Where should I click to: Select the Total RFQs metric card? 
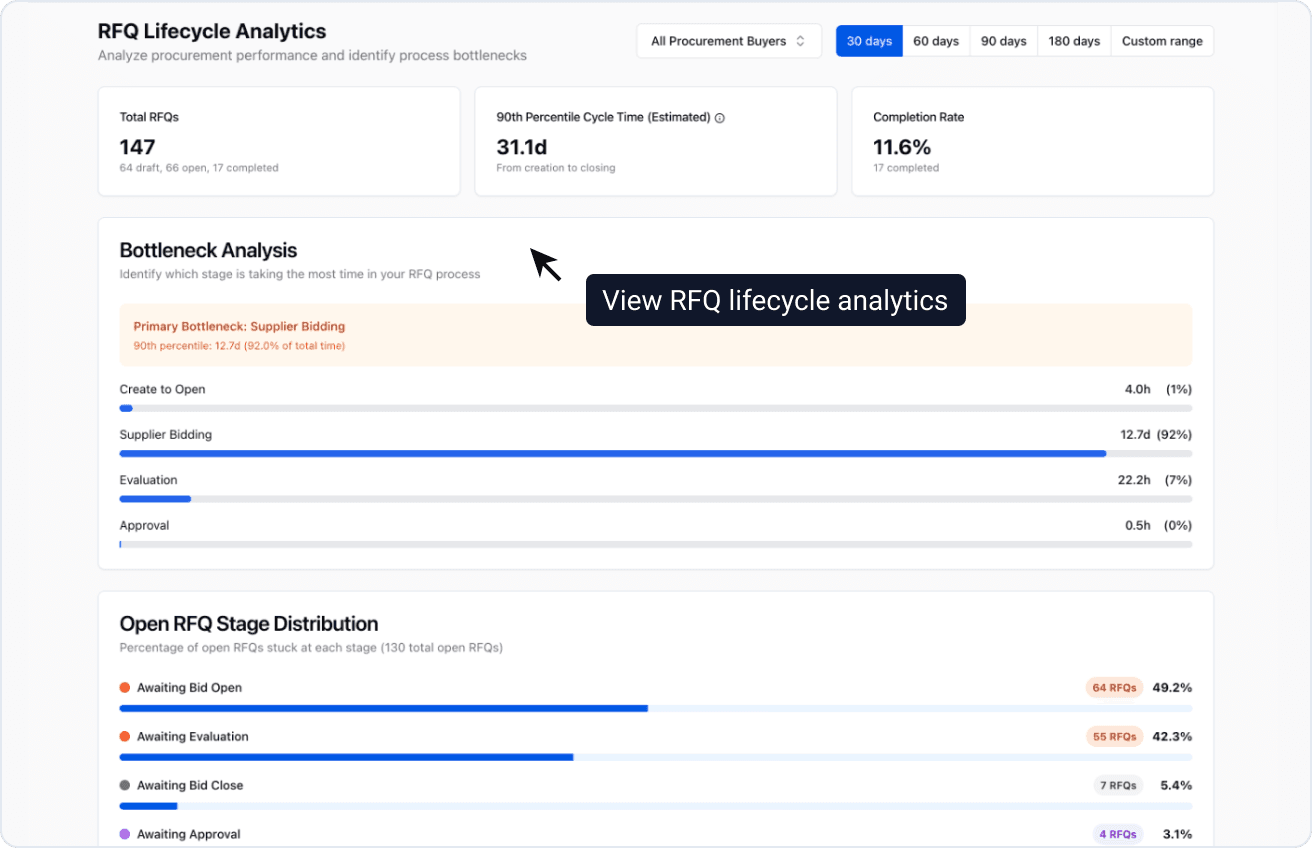[278, 141]
